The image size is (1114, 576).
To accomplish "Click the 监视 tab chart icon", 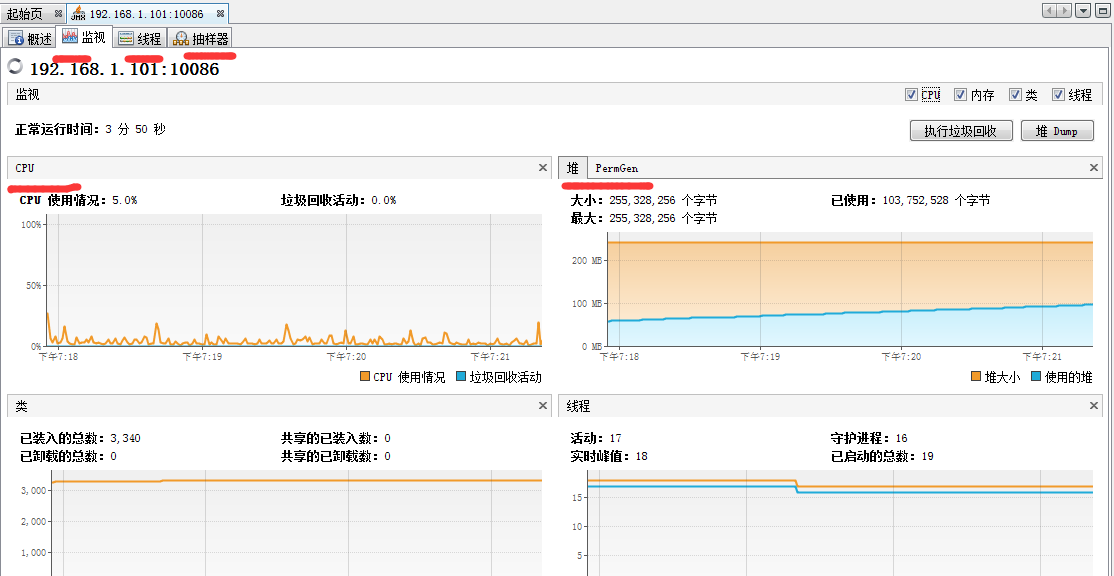I will tap(70, 37).
